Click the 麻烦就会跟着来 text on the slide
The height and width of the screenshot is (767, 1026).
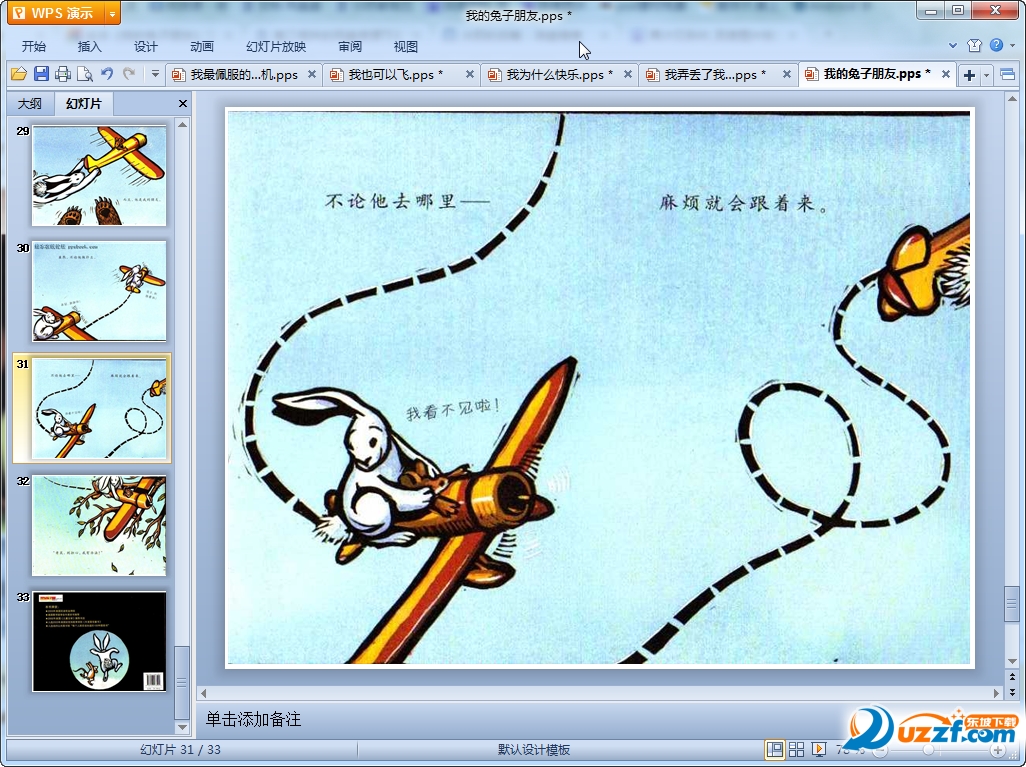743,203
